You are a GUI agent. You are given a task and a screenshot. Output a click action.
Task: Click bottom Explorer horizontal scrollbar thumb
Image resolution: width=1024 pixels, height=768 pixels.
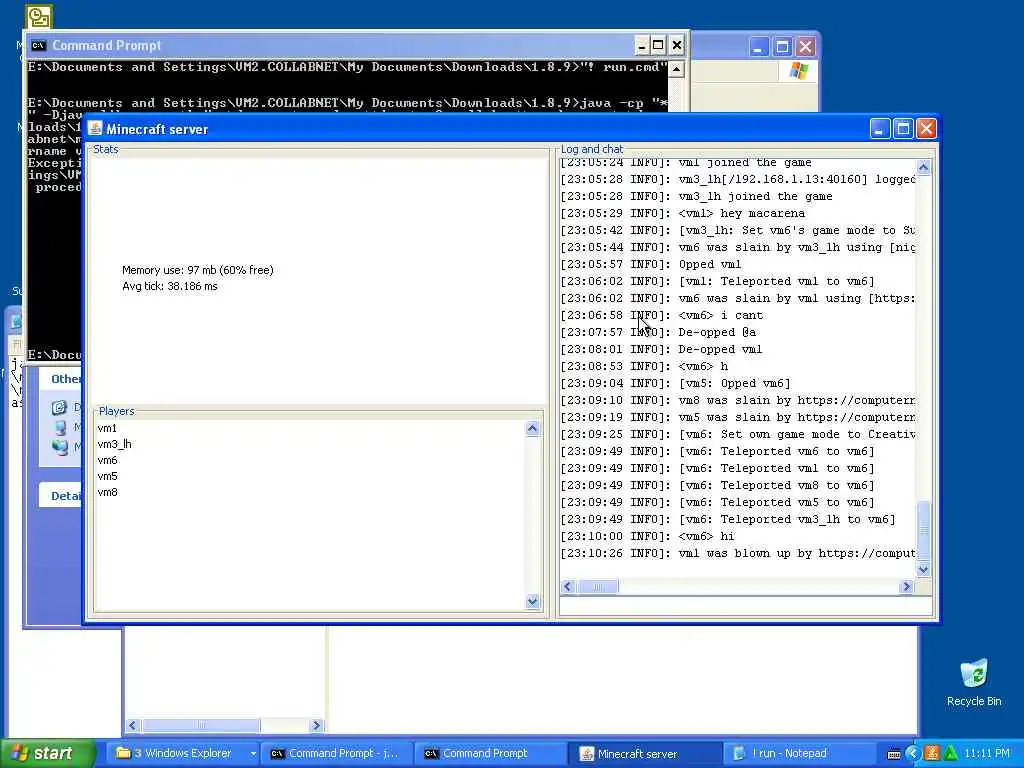pyautogui.click(x=201, y=725)
